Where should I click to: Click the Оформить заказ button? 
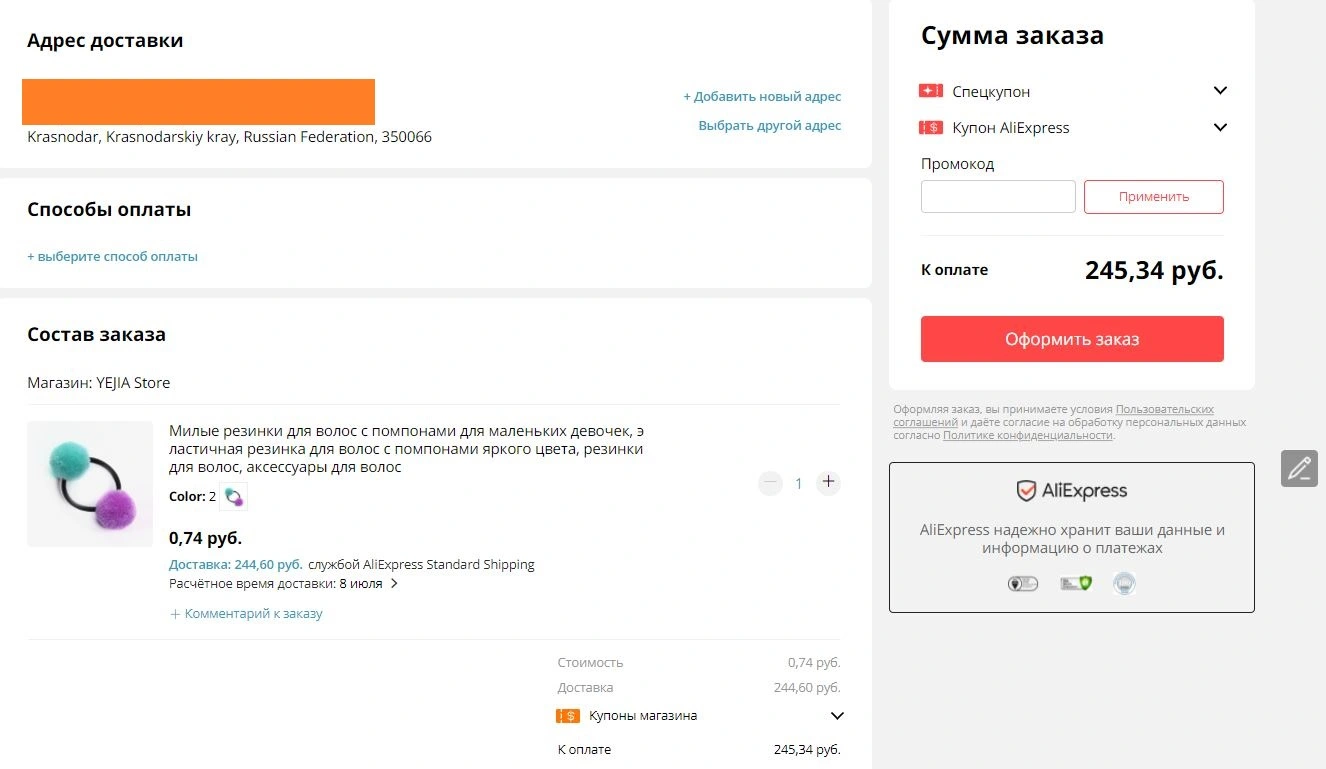point(1072,339)
